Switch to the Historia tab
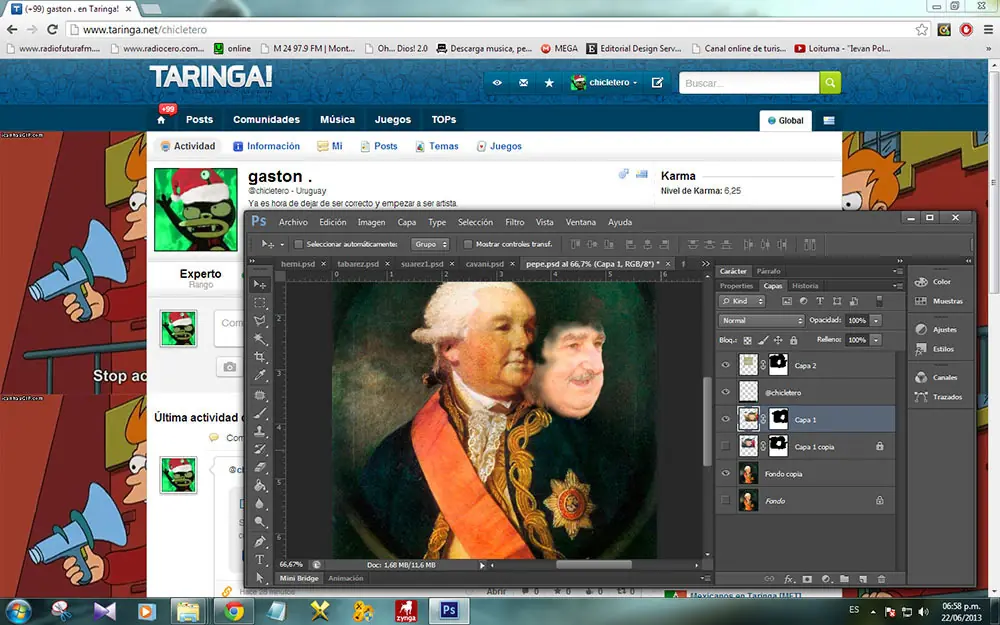The height and width of the screenshot is (625, 1000). pos(805,286)
